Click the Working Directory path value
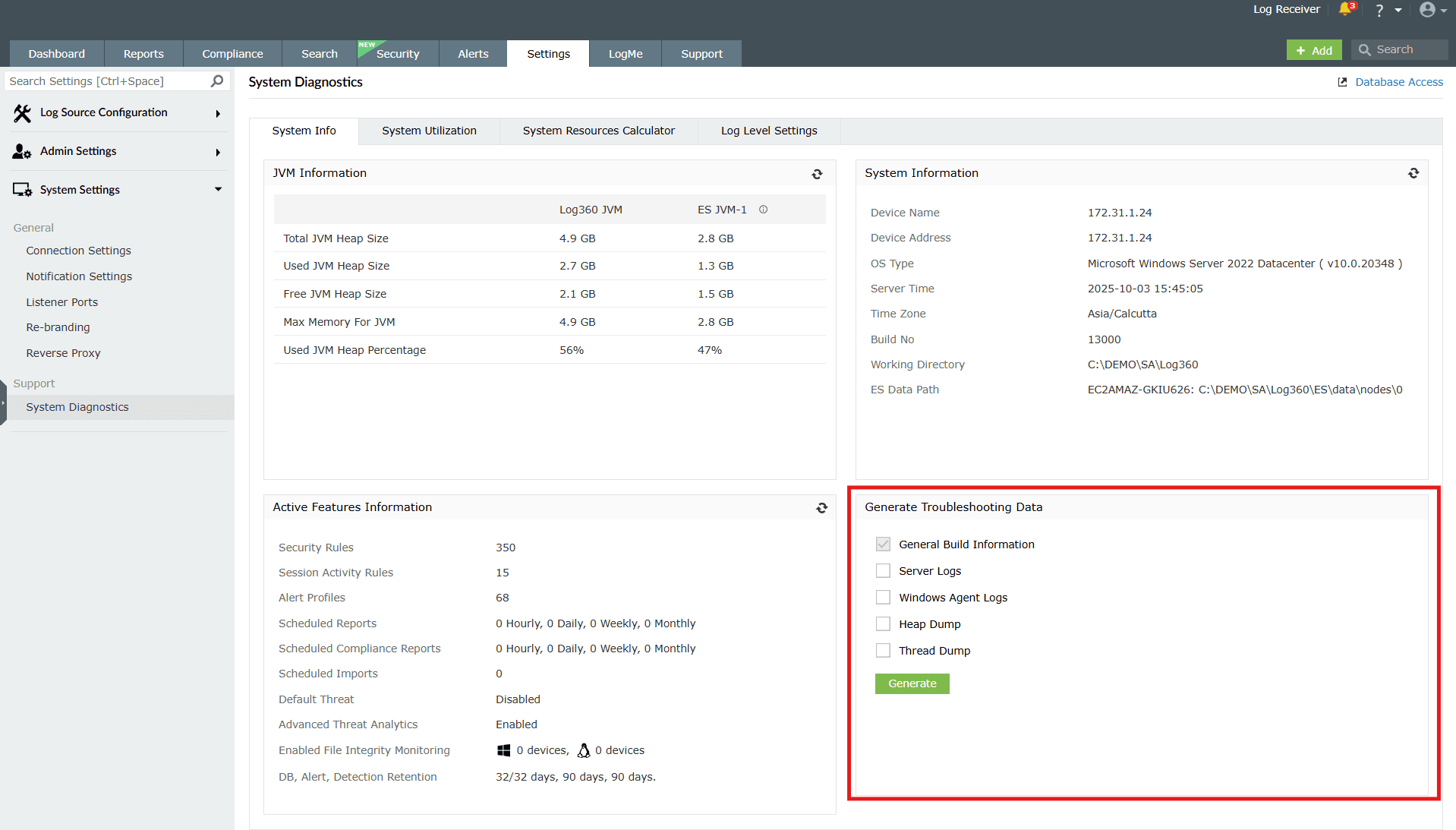This screenshot has height=830, width=1456. 1142,365
